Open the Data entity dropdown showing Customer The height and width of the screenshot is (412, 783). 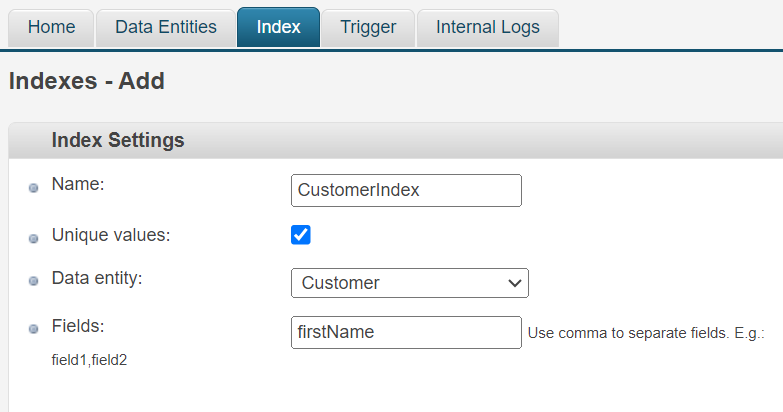click(409, 283)
